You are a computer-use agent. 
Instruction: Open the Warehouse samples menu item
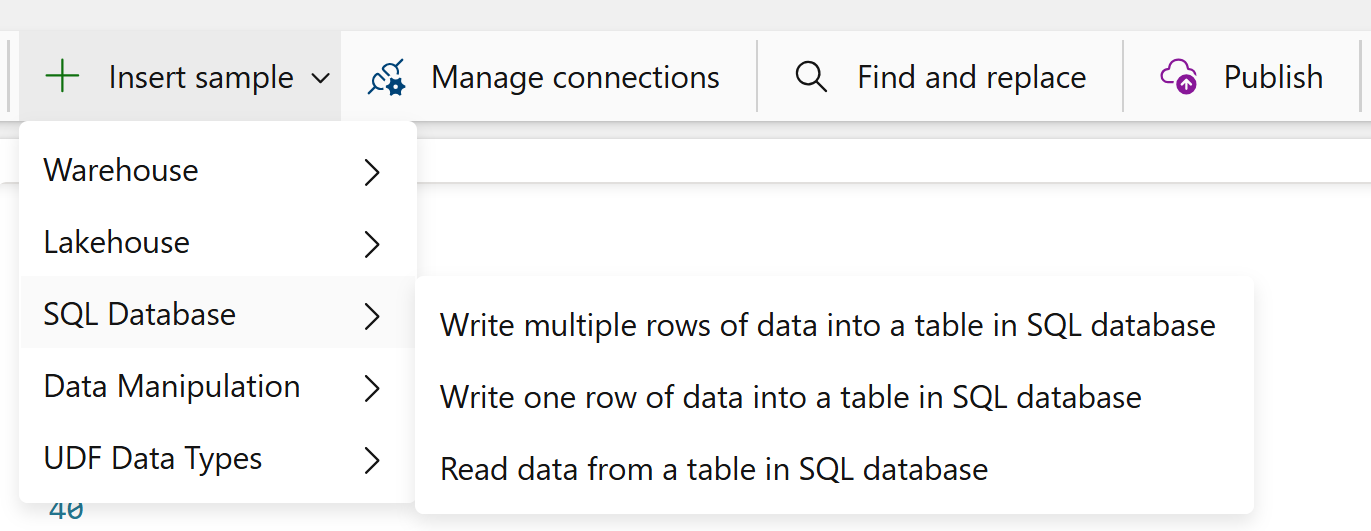click(217, 171)
